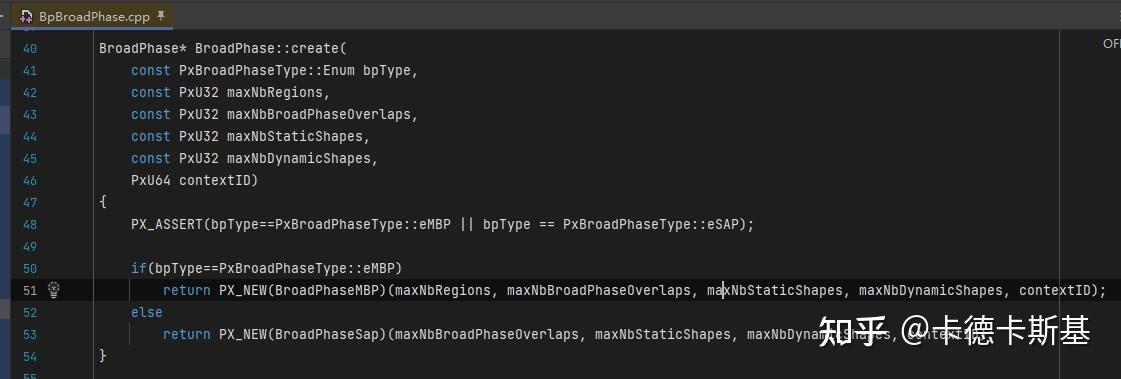
Task: Click the opening brace on line 47
Action: 103,202
